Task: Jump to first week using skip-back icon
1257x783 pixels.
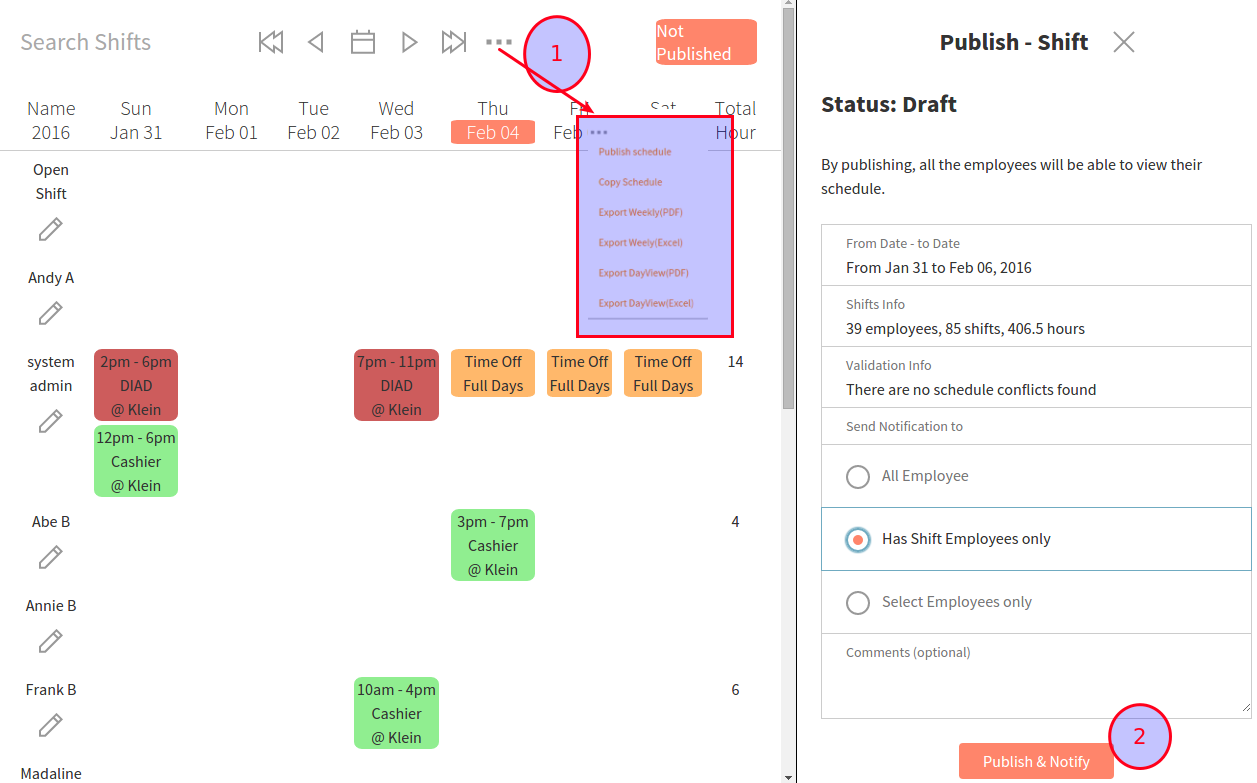Action: [270, 42]
